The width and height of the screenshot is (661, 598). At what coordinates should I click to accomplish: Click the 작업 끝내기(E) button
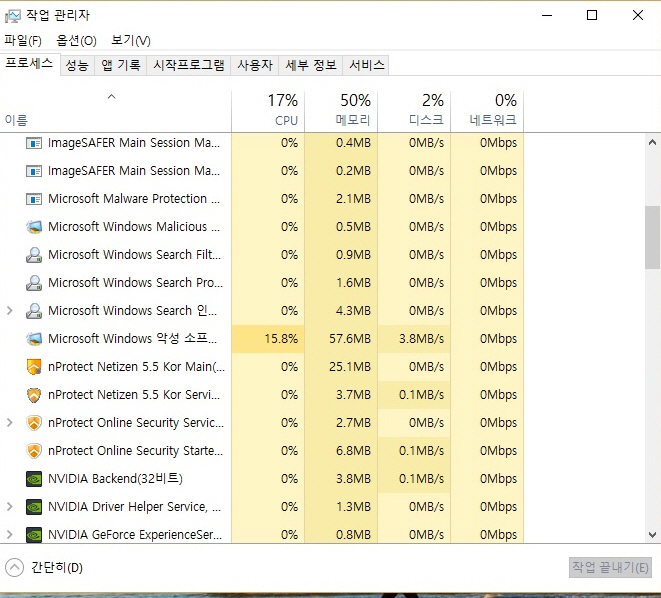(610, 567)
